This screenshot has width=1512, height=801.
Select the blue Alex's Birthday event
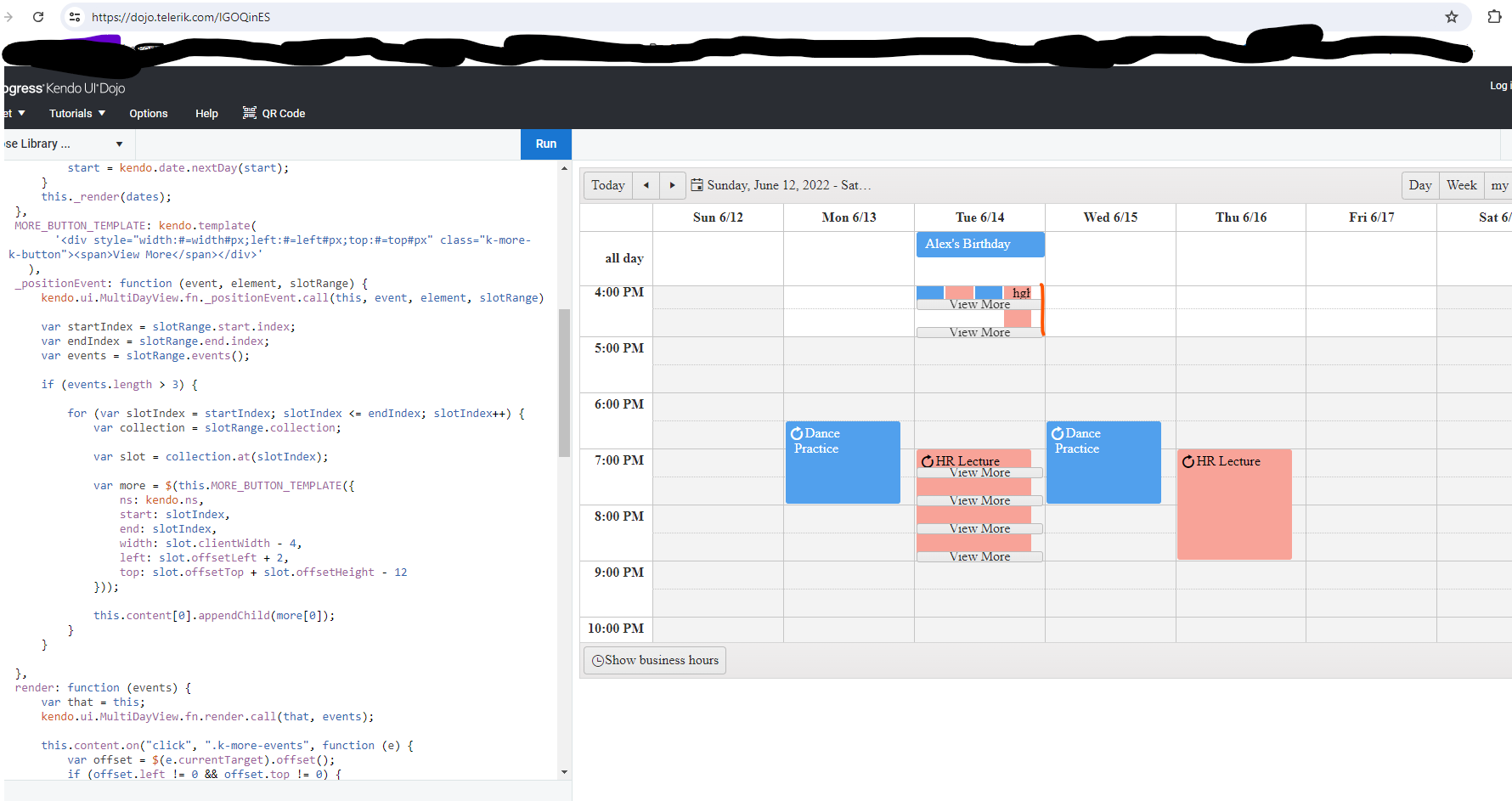coord(979,245)
